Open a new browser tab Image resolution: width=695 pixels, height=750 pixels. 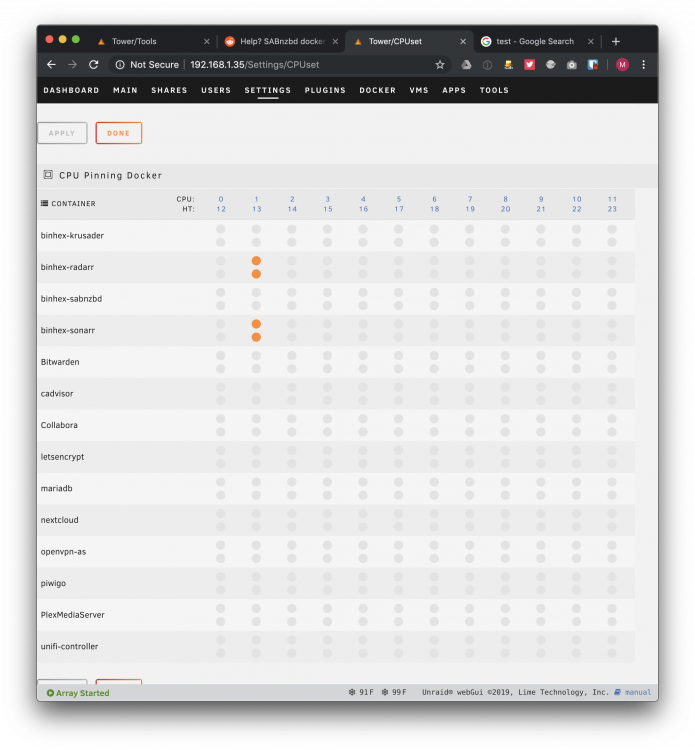(x=616, y=42)
